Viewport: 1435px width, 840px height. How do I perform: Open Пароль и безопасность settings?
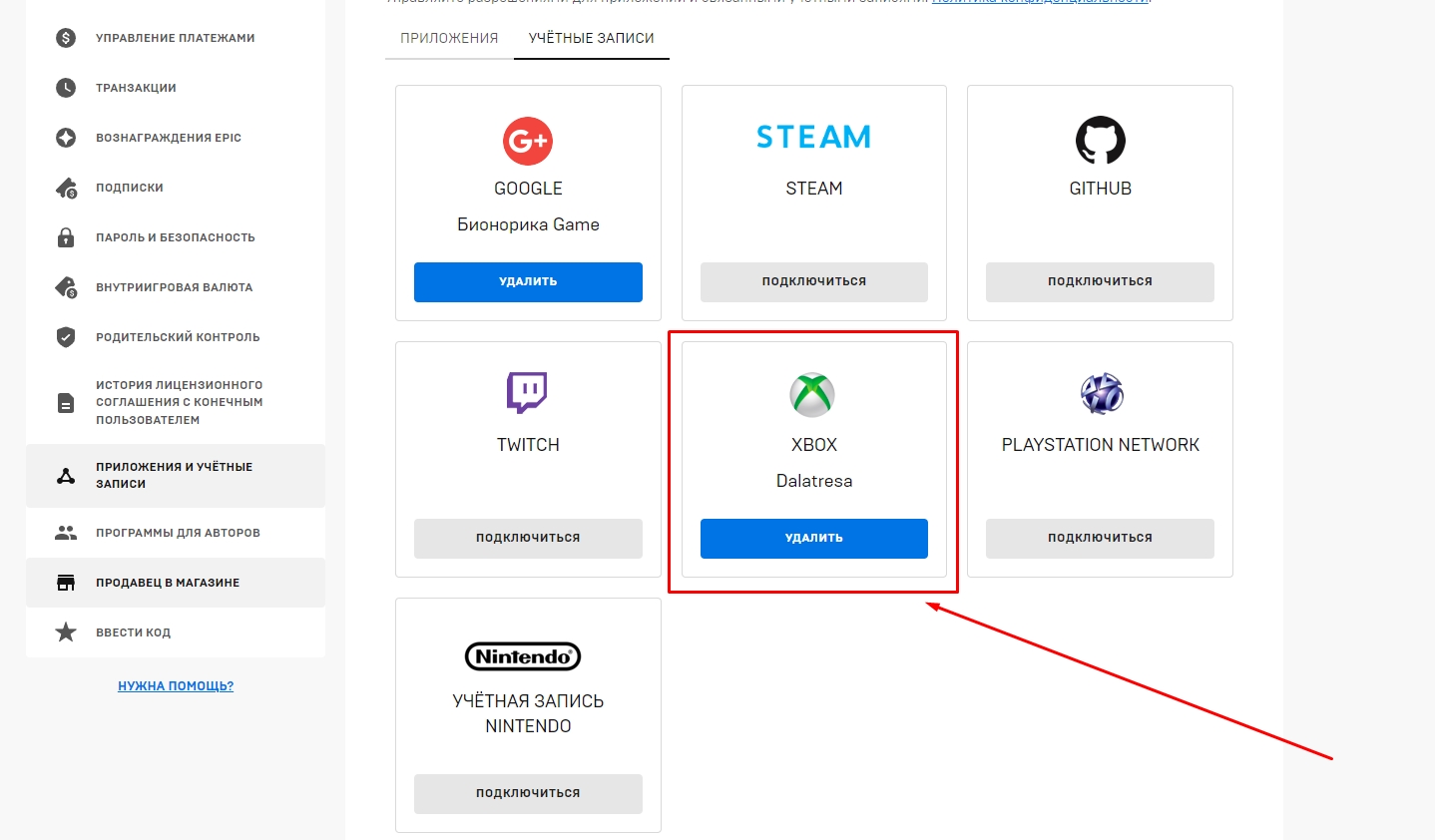tap(176, 237)
